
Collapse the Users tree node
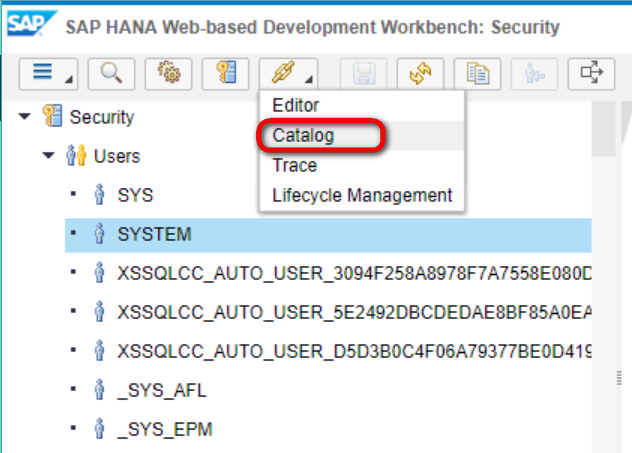[x=48, y=155]
